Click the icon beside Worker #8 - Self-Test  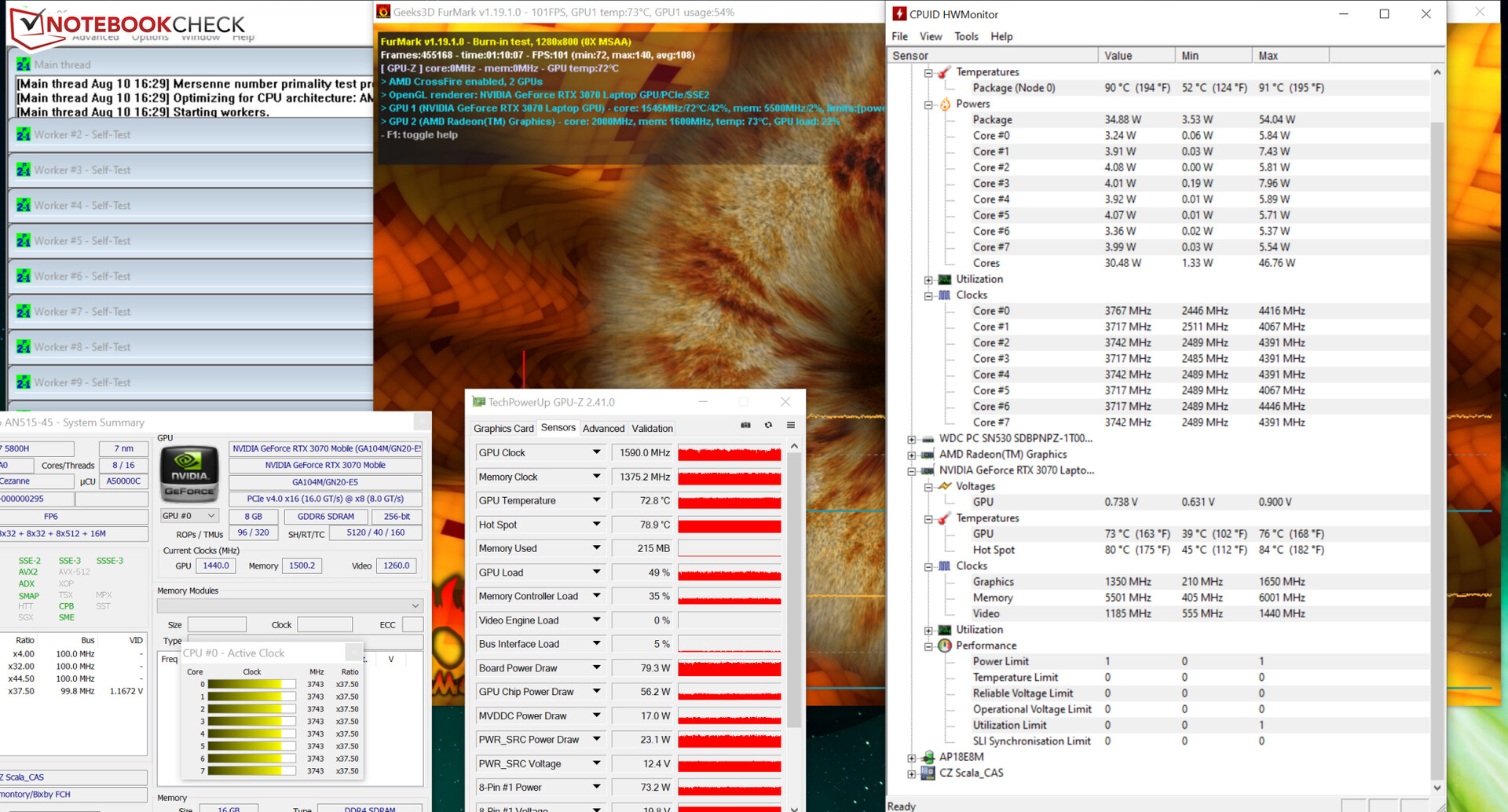tap(24, 346)
